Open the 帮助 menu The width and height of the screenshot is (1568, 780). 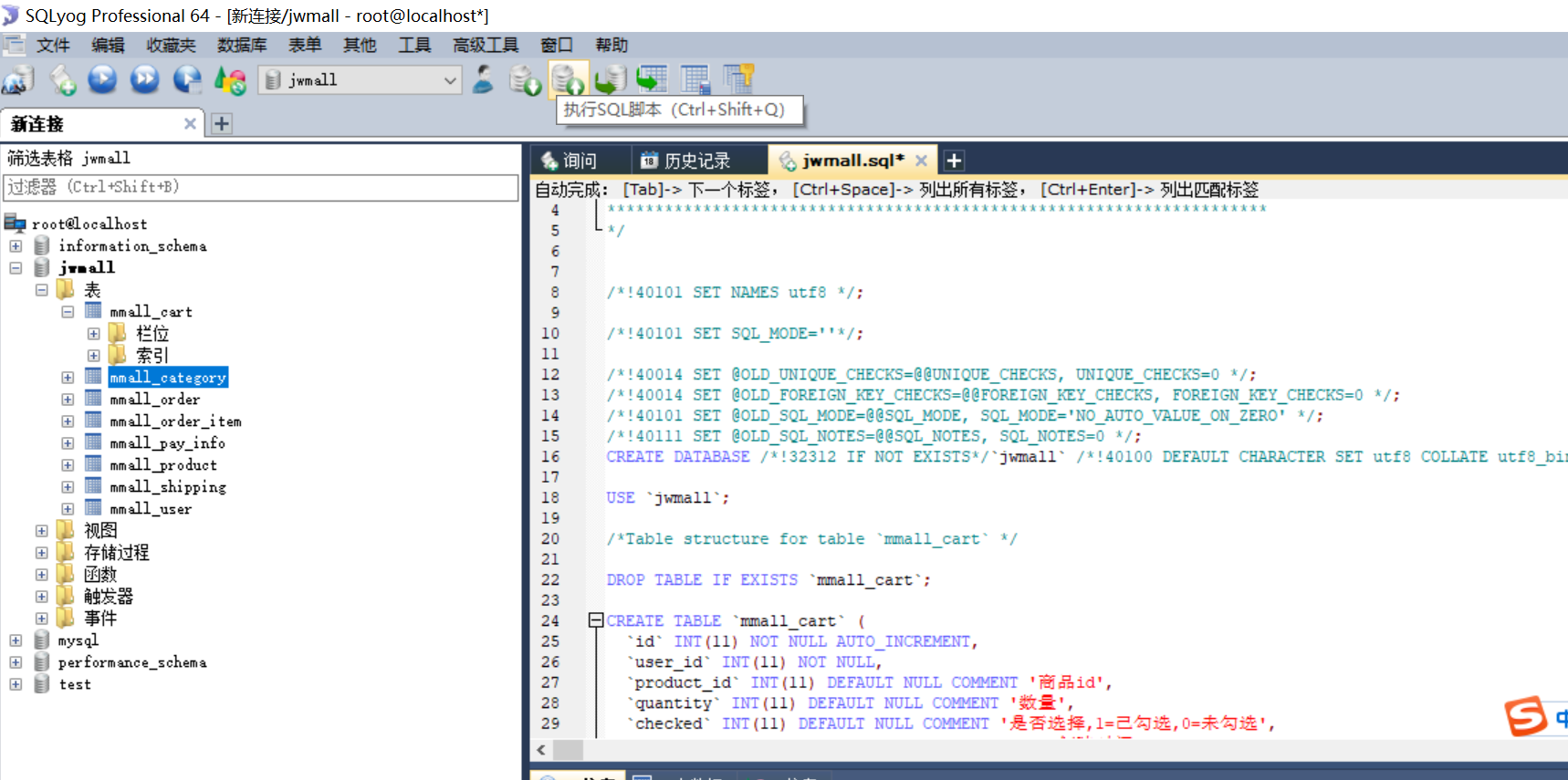612,45
